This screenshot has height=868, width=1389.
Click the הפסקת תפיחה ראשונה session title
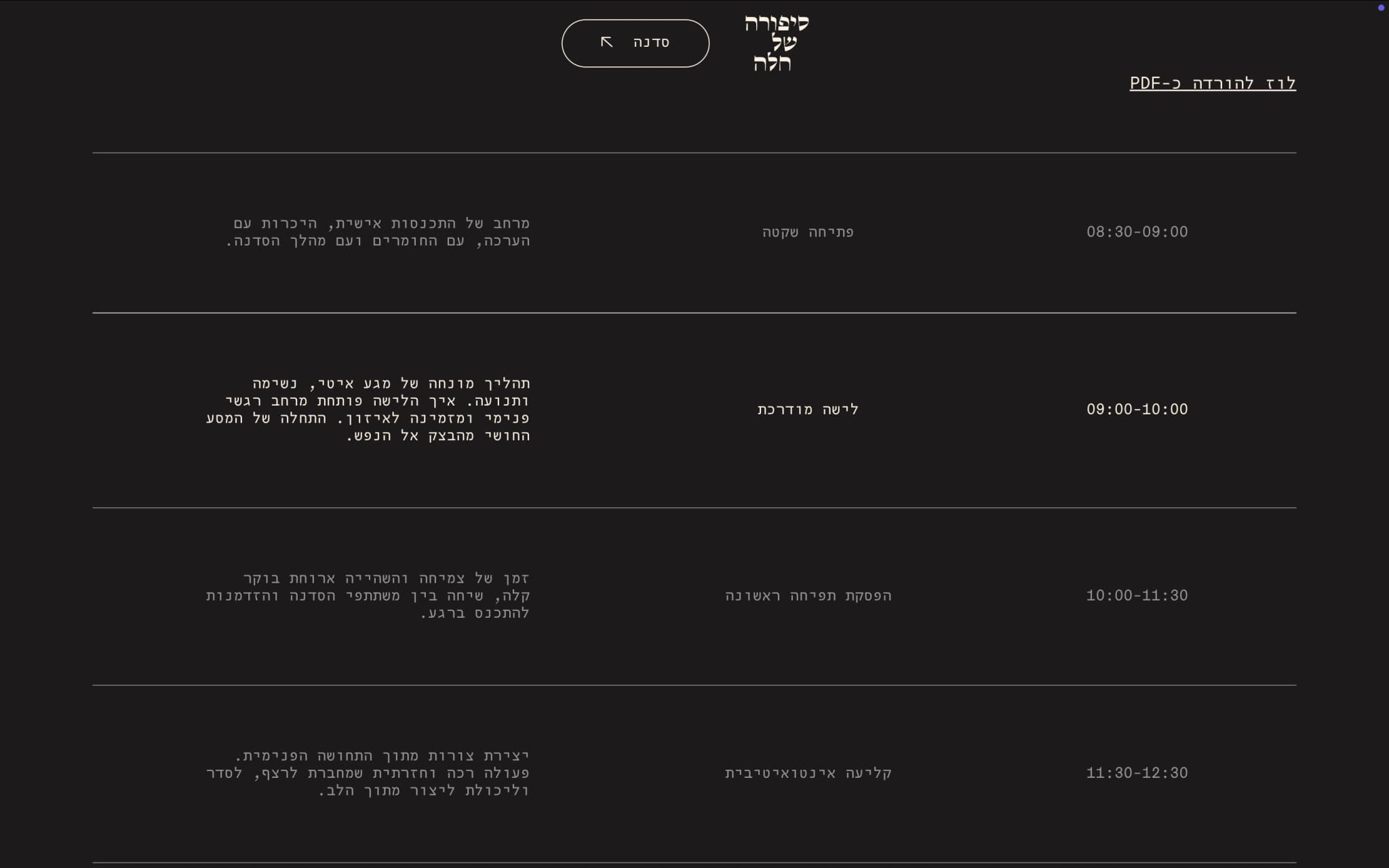pos(808,595)
